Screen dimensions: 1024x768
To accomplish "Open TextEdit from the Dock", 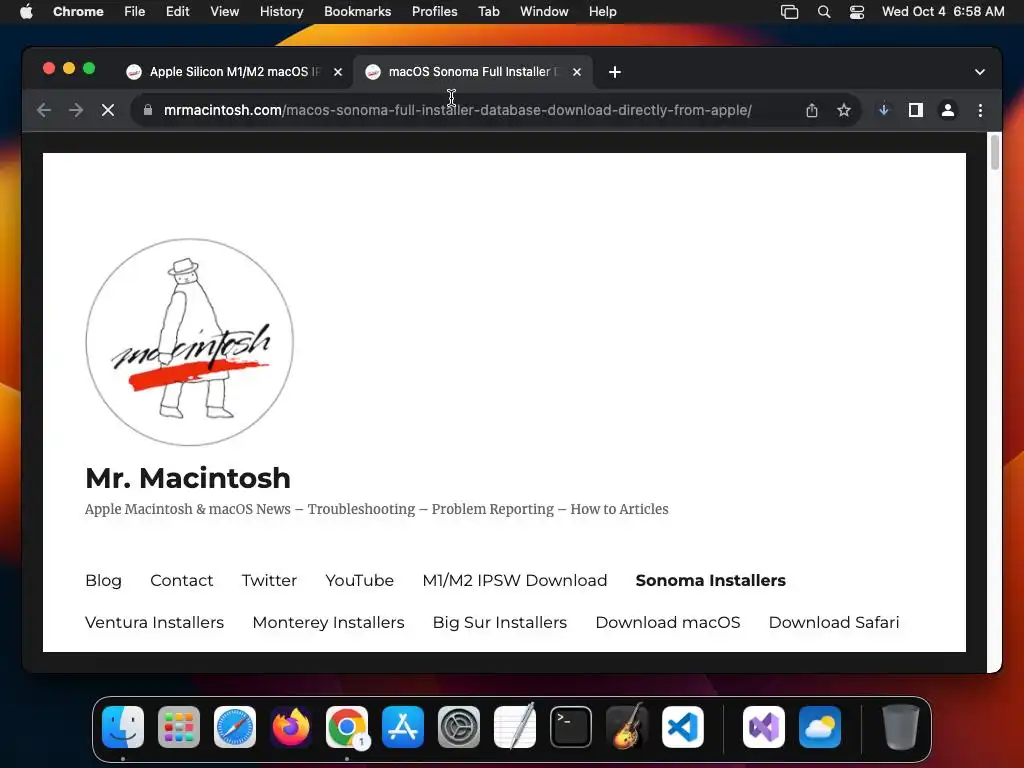I will (x=515, y=726).
